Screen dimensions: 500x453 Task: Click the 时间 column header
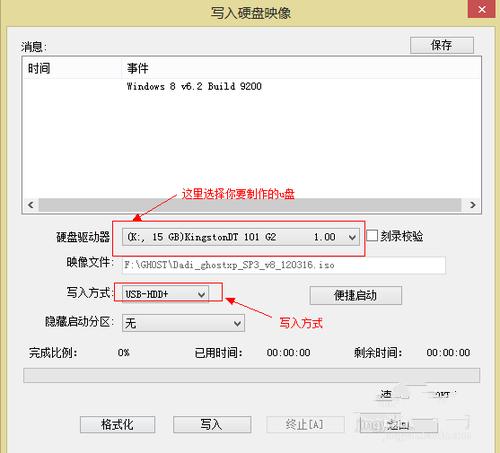(72, 69)
